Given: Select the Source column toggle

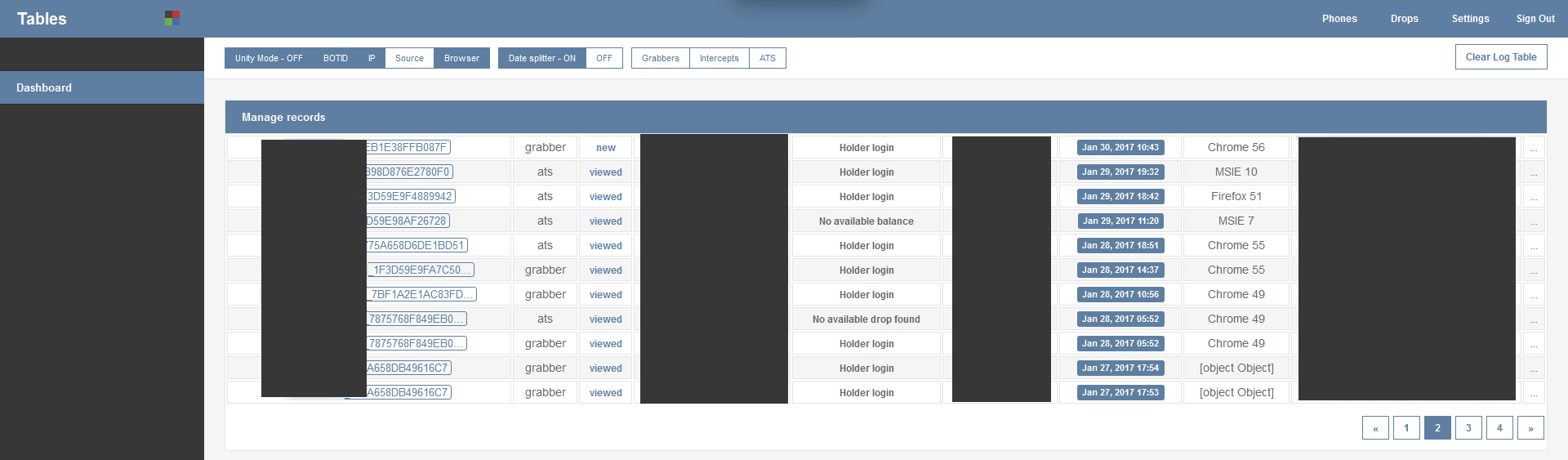Looking at the screenshot, I should click(x=409, y=58).
